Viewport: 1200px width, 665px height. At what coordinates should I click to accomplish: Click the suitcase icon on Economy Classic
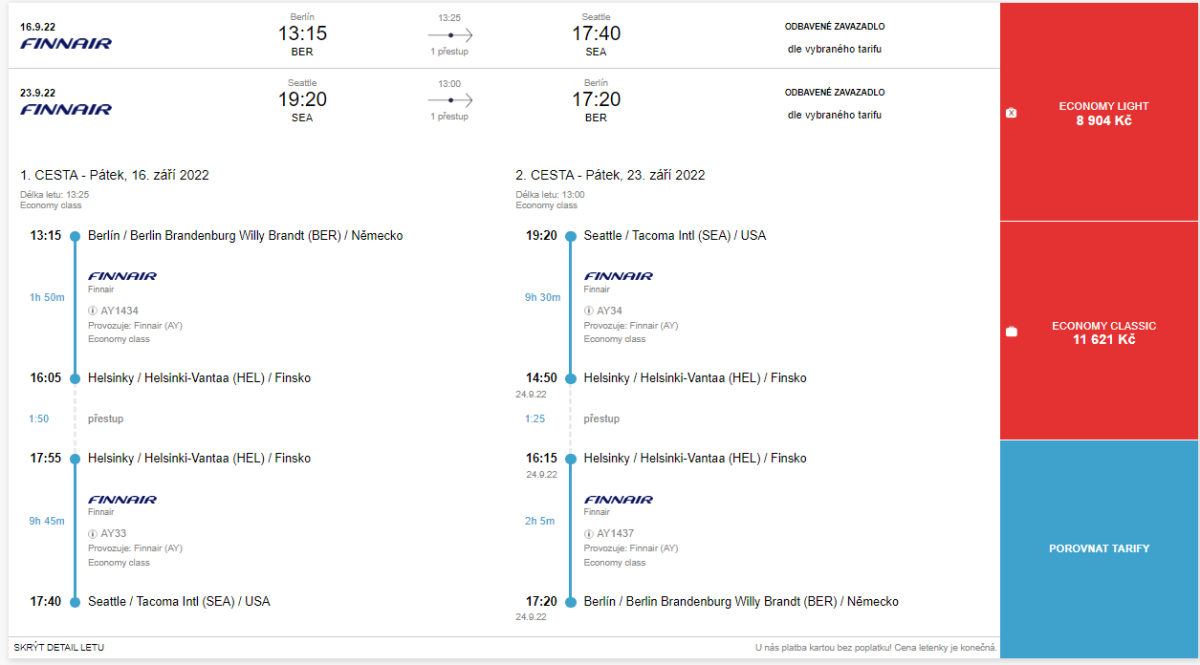coord(1011,332)
